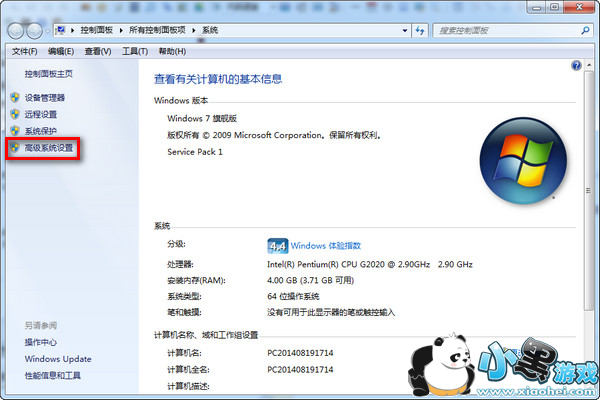
Task: Open 设备管理器 link
Action: click(45, 98)
